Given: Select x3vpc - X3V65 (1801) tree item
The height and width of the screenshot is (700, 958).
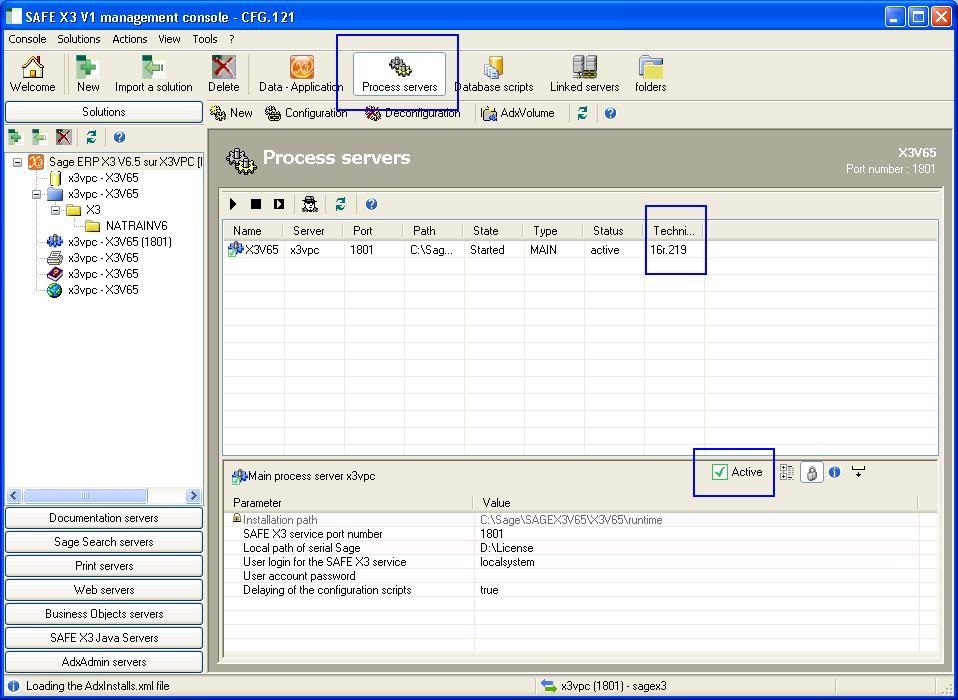Looking at the screenshot, I should pos(120,242).
